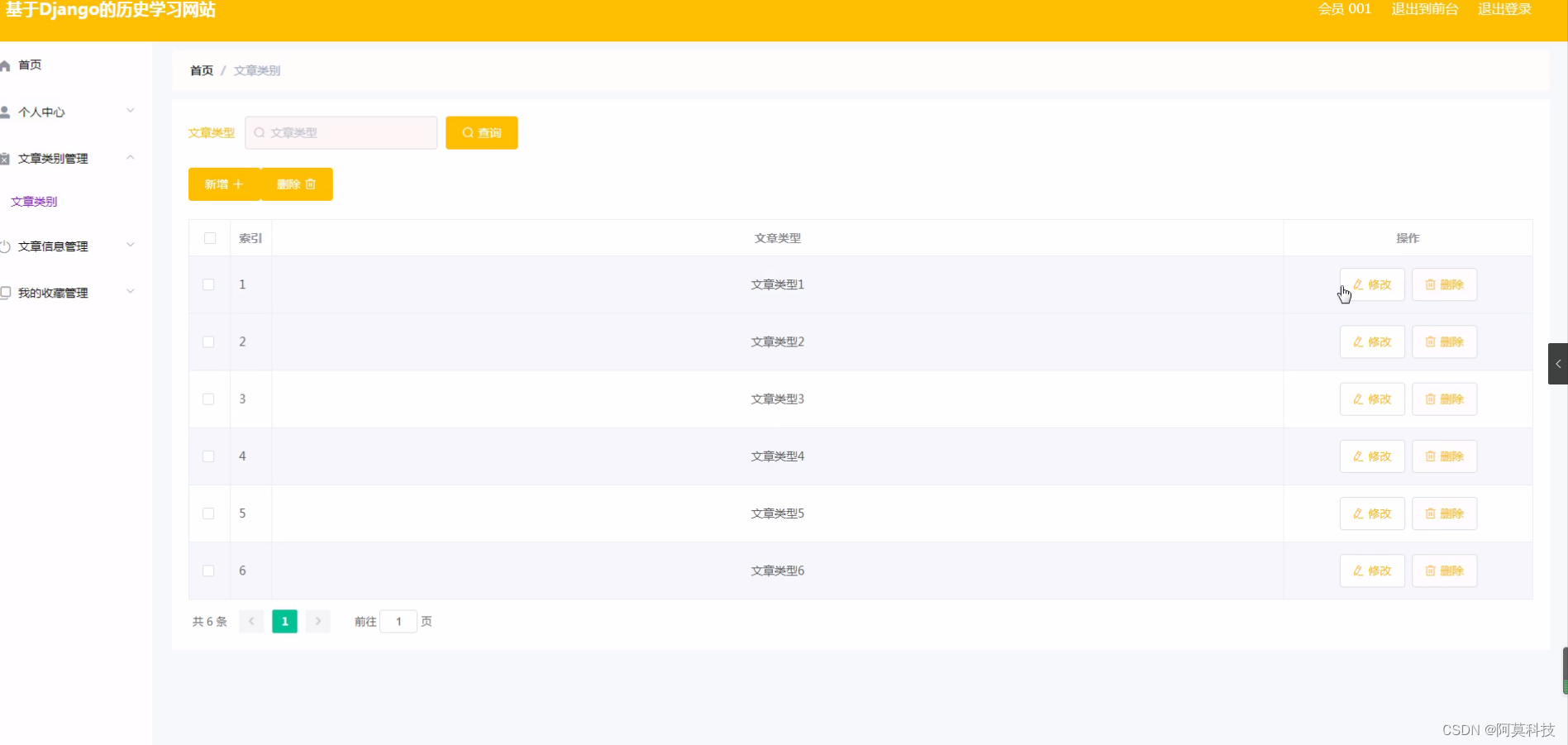The image size is (1568, 745).
Task: Click the 操作 column header
Action: pos(1408,238)
